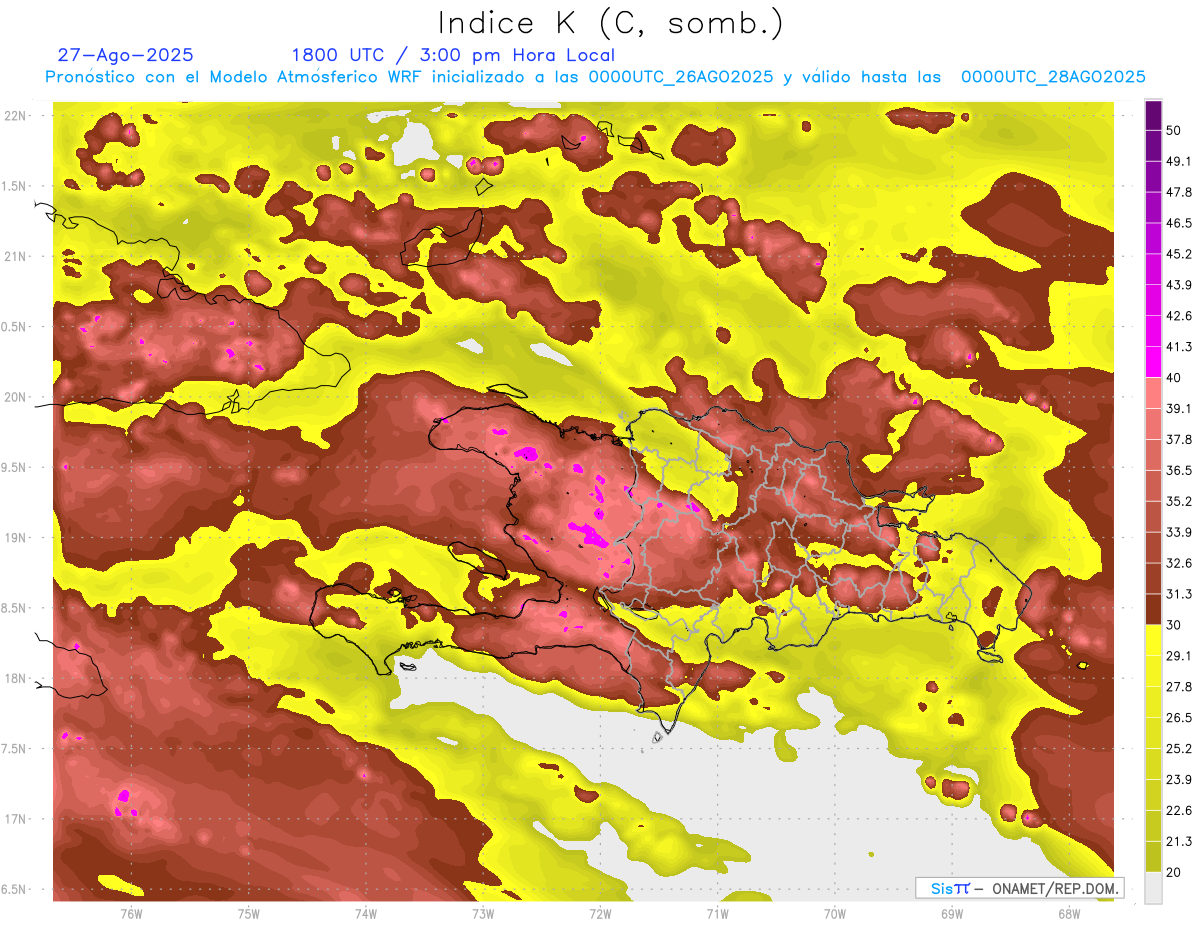
Task: Click the date label '27-Ago-2025'
Action: (x=125, y=55)
